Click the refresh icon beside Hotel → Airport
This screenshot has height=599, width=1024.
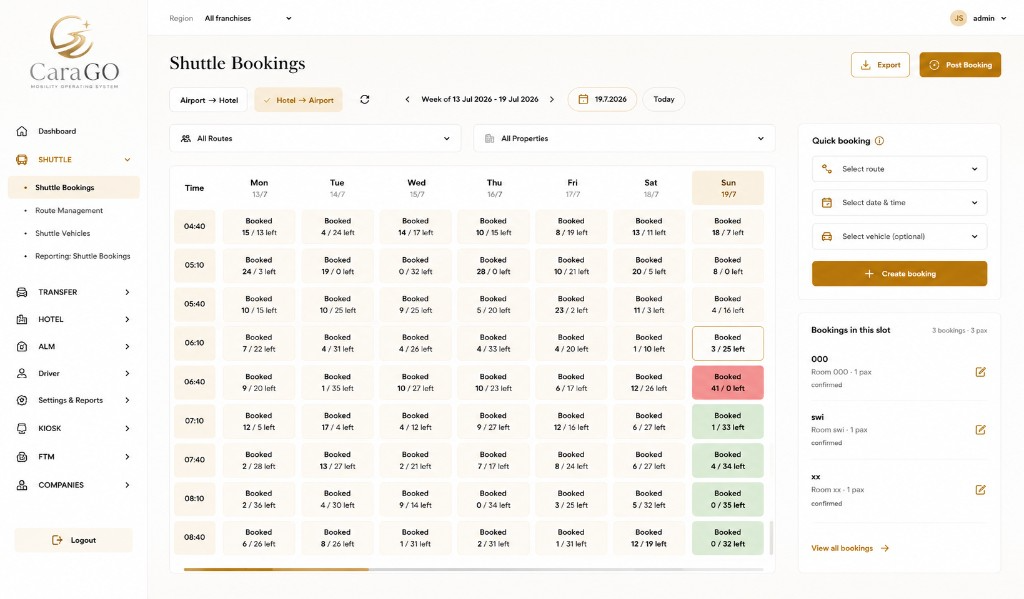click(364, 99)
